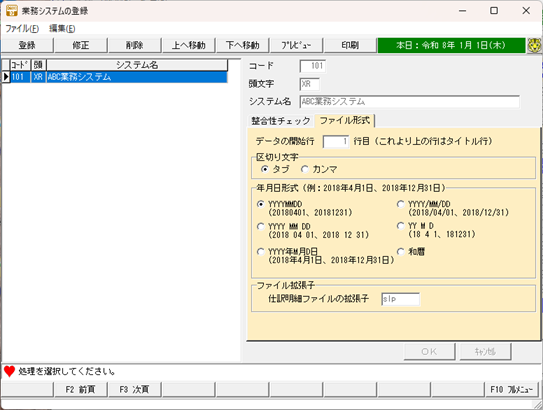
Task: Click the window resize grip at bottom corner
Action: tap(537, 404)
